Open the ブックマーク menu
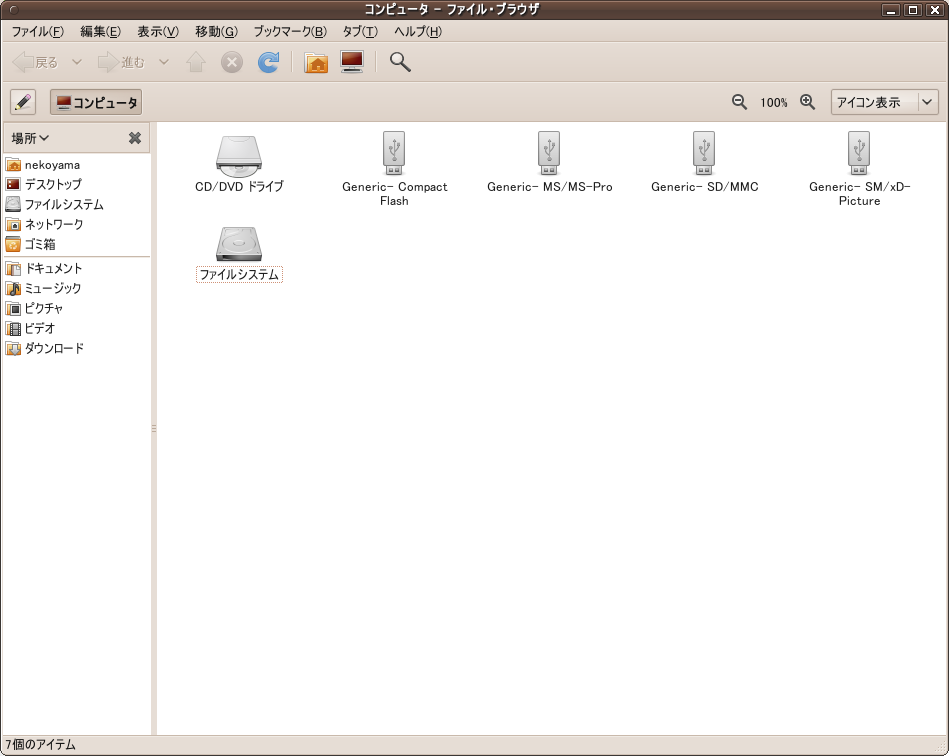Image resolution: width=949 pixels, height=756 pixels. [289, 31]
